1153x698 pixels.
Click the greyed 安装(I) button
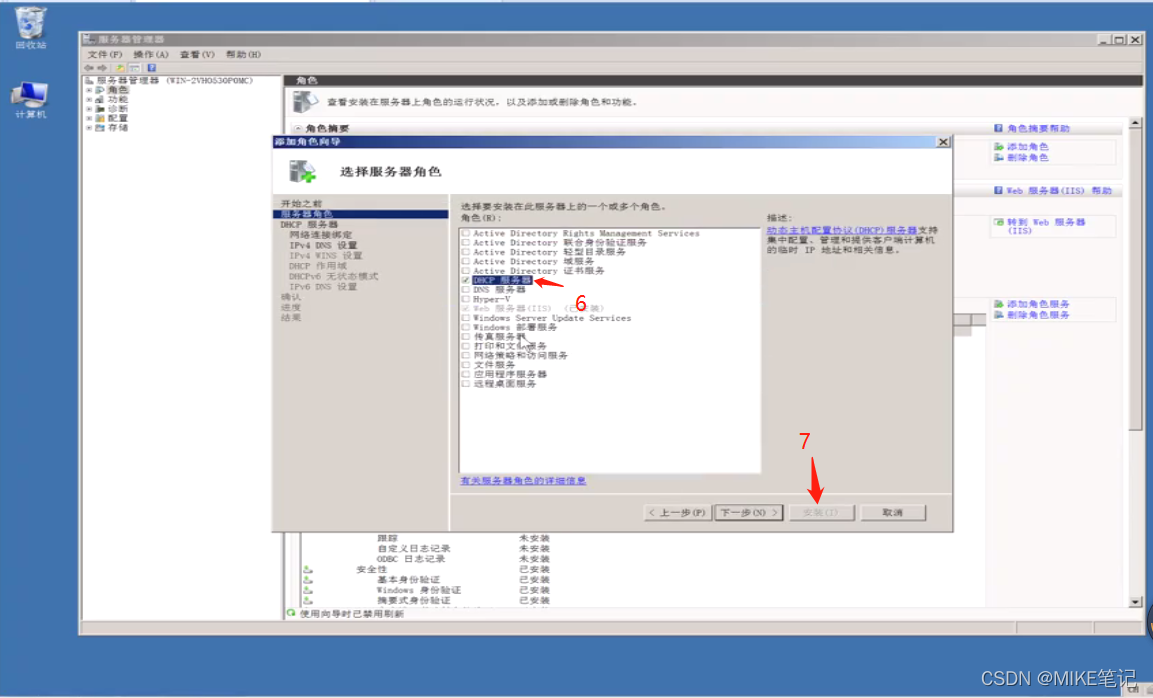click(x=821, y=513)
